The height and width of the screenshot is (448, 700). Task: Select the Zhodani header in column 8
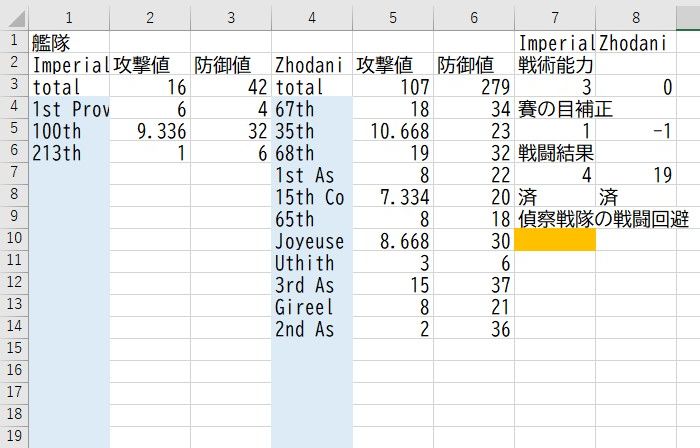[636, 42]
